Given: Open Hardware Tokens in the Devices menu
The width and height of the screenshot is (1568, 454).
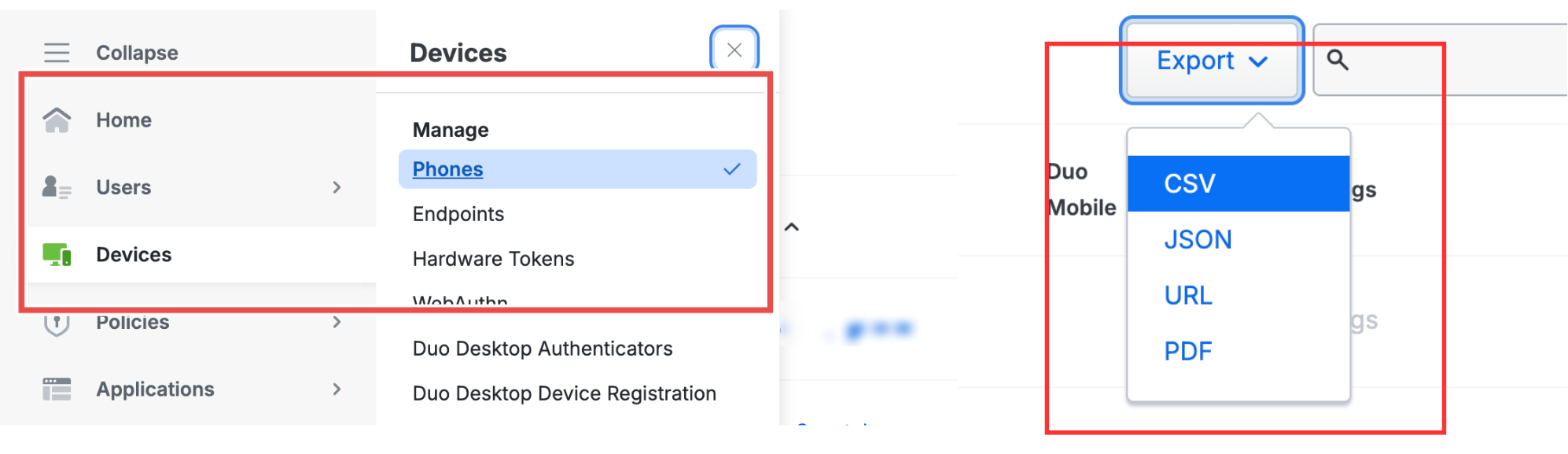Looking at the screenshot, I should coord(492,258).
